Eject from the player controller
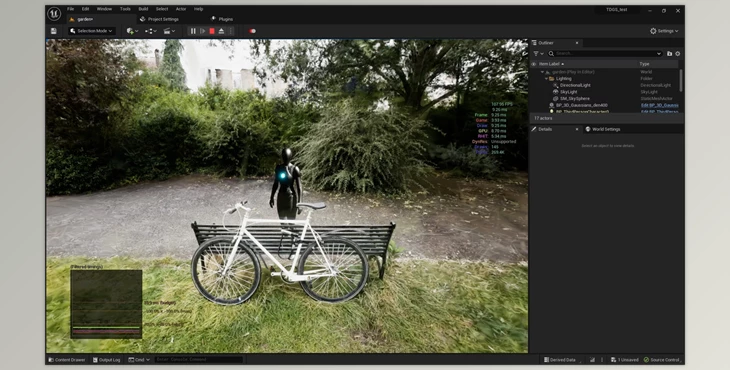 pos(221,31)
